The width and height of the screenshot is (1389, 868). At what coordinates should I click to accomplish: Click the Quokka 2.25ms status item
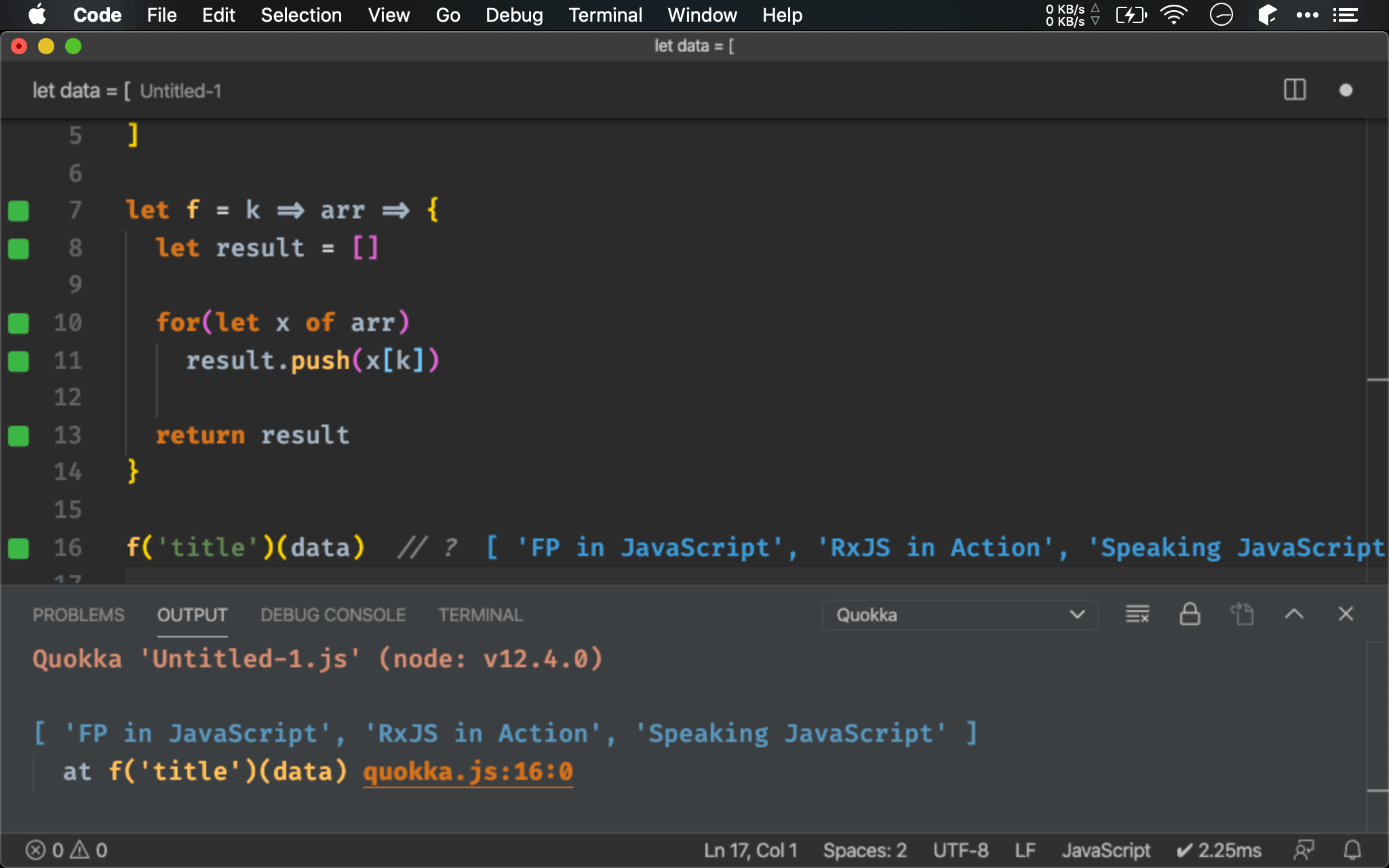pos(1219,850)
